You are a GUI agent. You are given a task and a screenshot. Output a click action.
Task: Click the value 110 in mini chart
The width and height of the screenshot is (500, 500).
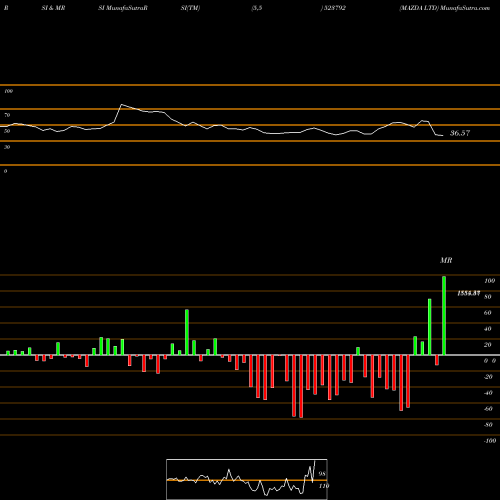[x=324, y=486]
